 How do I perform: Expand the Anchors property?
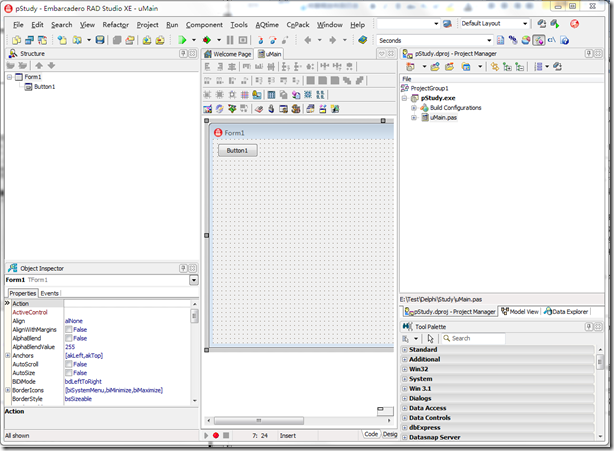7,355
